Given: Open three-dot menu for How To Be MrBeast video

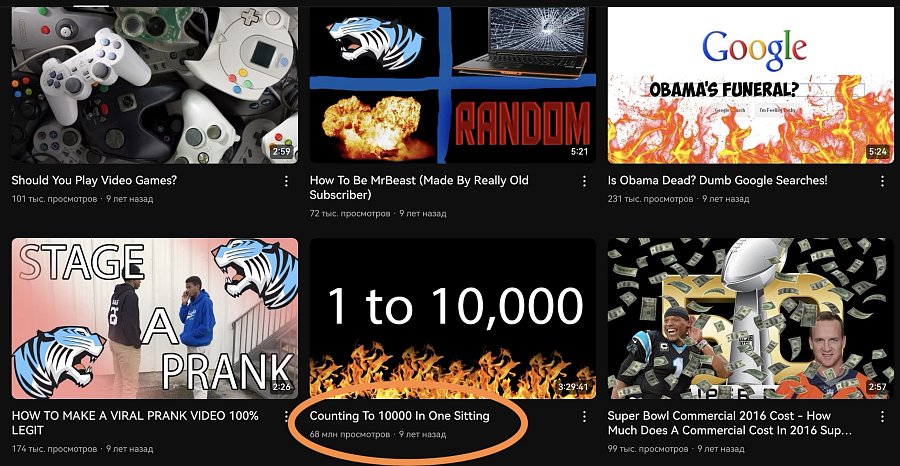Looking at the screenshot, I should (584, 181).
